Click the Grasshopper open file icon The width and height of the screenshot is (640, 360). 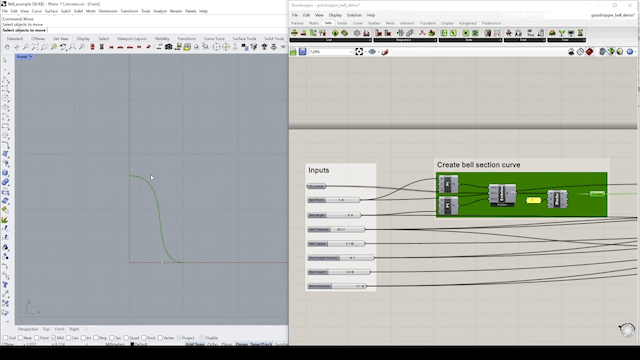point(293,52)
